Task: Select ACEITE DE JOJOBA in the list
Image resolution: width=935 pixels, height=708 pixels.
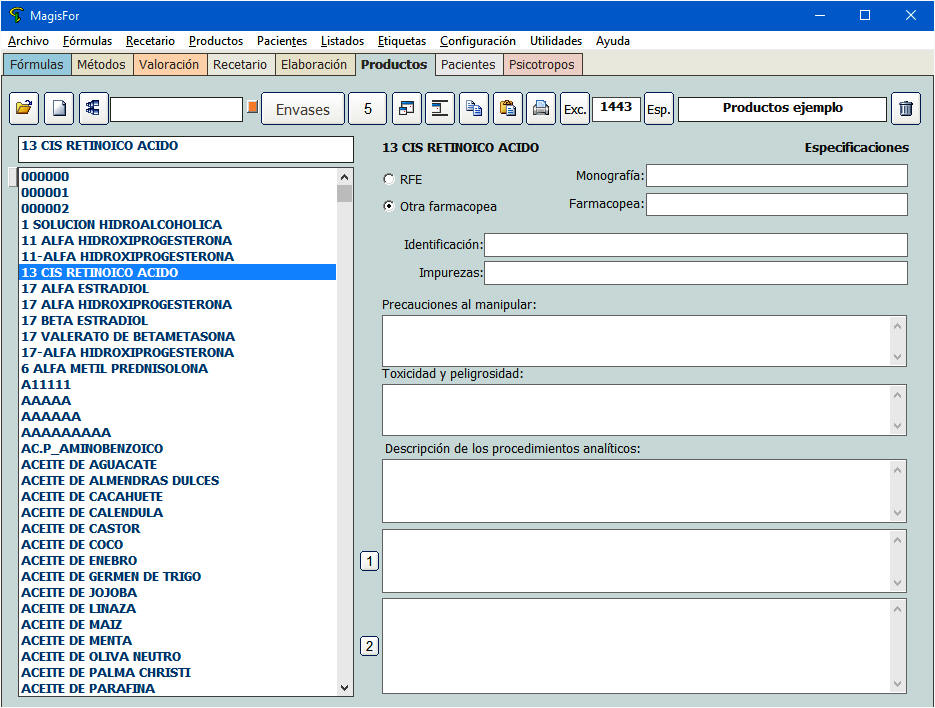Action: (x=178, y=593)
